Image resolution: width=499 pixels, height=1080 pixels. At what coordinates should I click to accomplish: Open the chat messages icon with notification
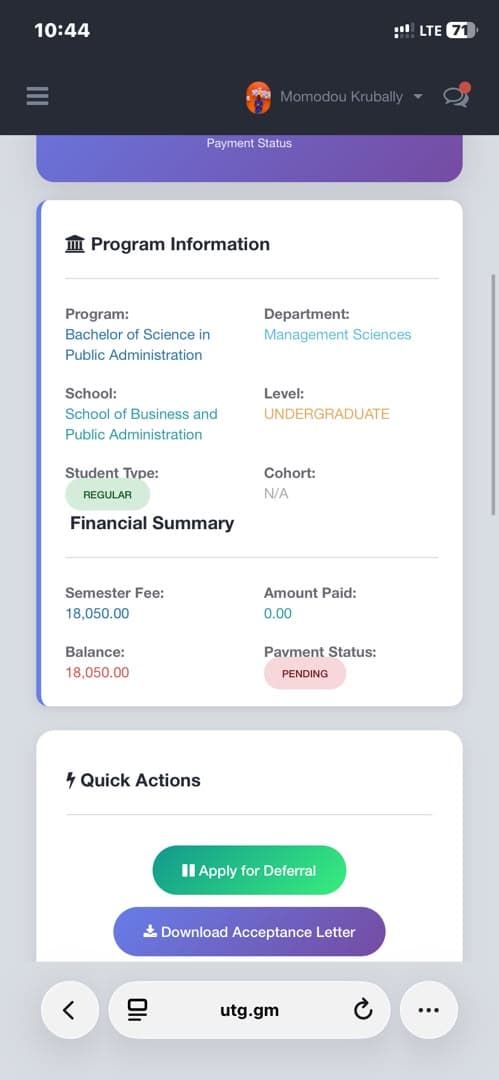click(x=456, y=96)
